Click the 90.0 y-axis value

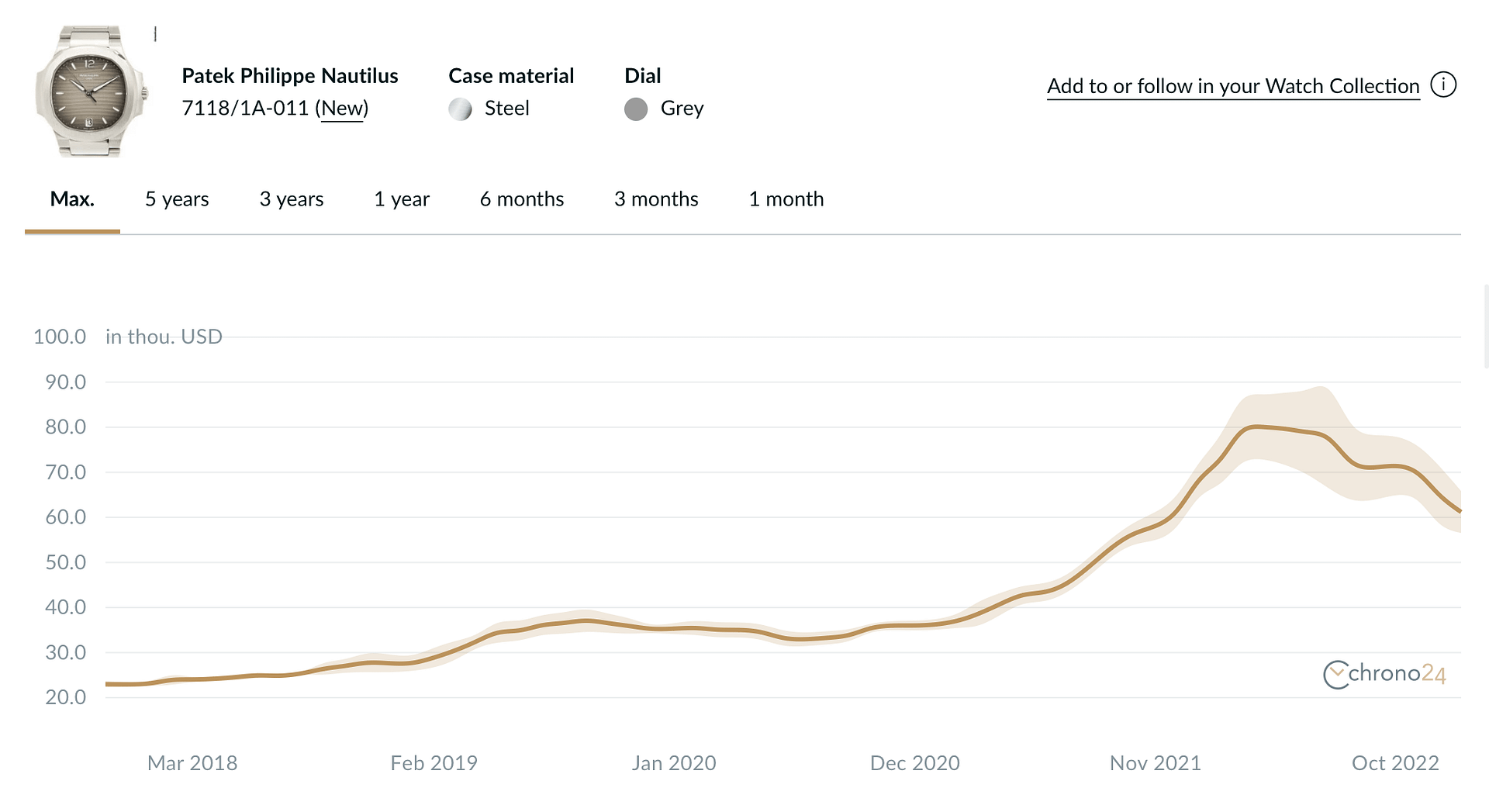66,382
